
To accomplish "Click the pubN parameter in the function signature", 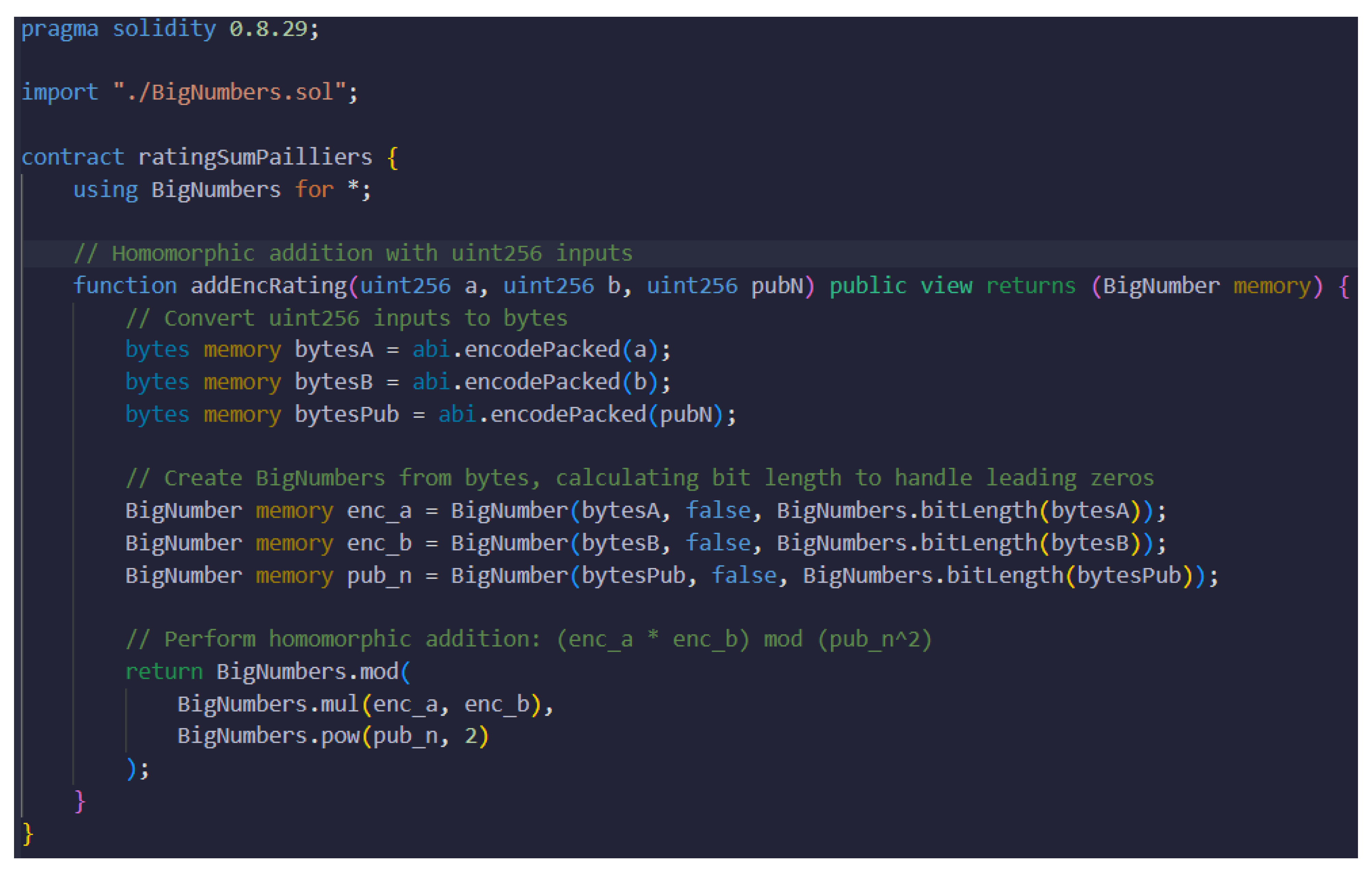I will [x=777, y=286].
